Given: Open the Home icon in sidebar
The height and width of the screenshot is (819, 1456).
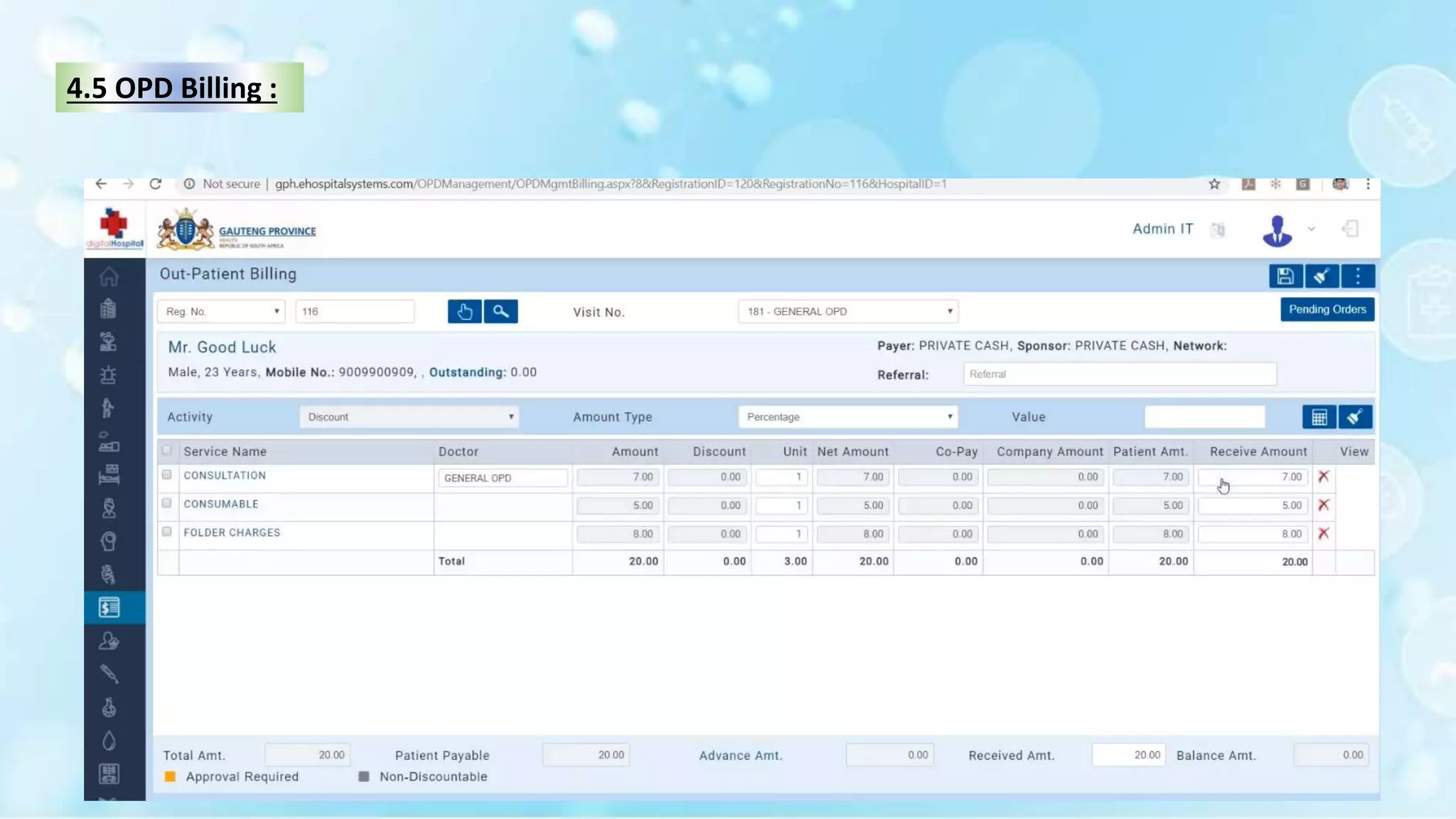Looking at the screenshot, I should click(109, 276).
